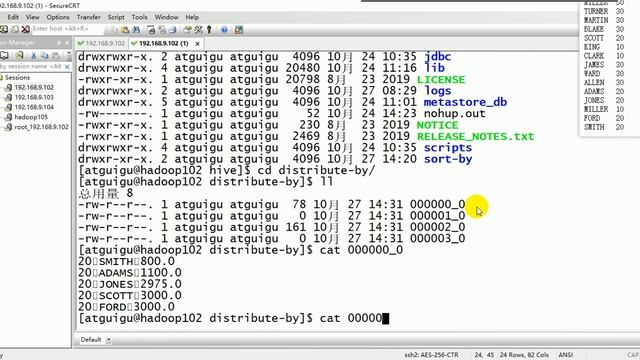This screenshot has width=640, height=360.
Task: Click the scripts directory name
Action: pyautogui.click(x=448, y=148)
